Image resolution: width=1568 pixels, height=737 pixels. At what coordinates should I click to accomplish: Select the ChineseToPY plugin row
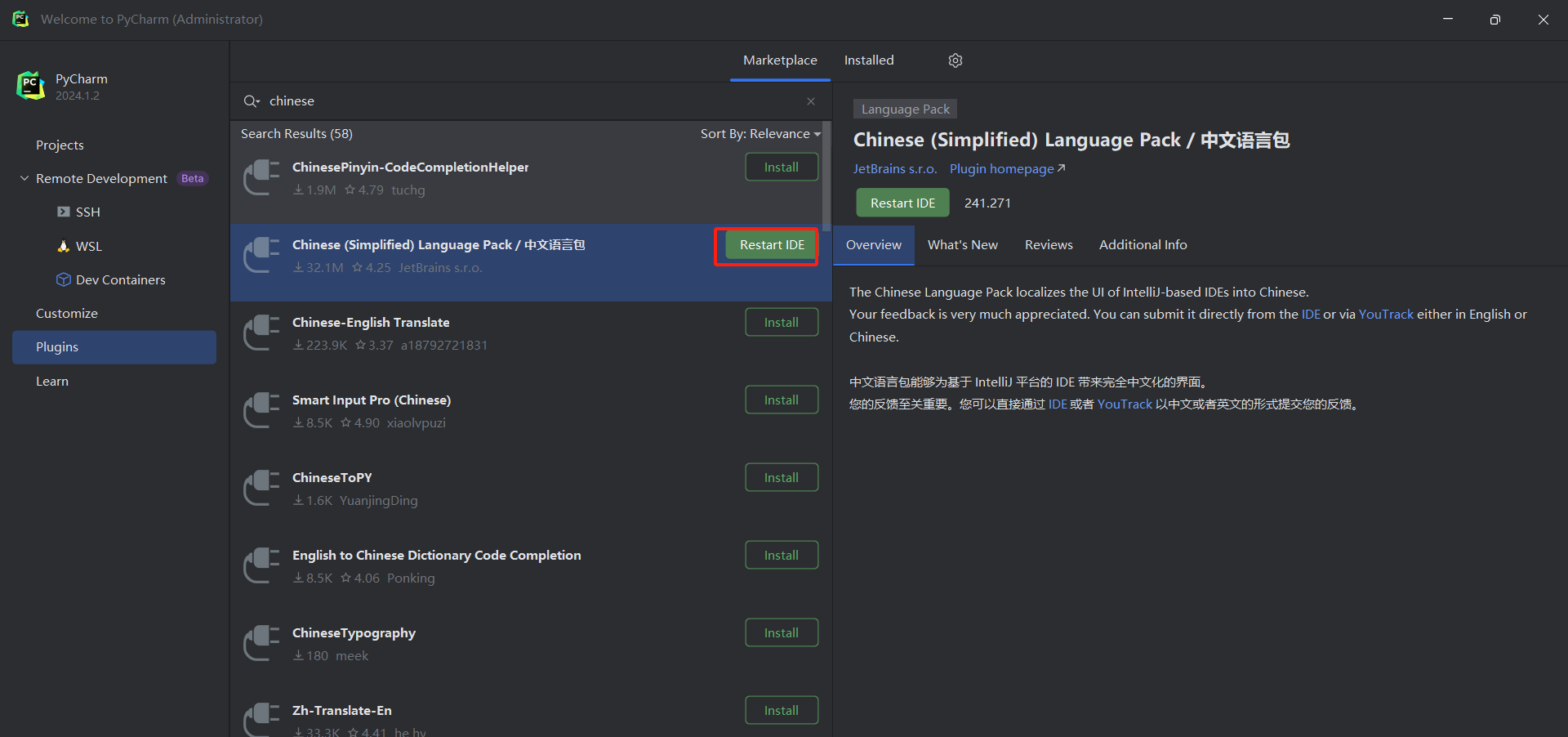click(531, 496)
